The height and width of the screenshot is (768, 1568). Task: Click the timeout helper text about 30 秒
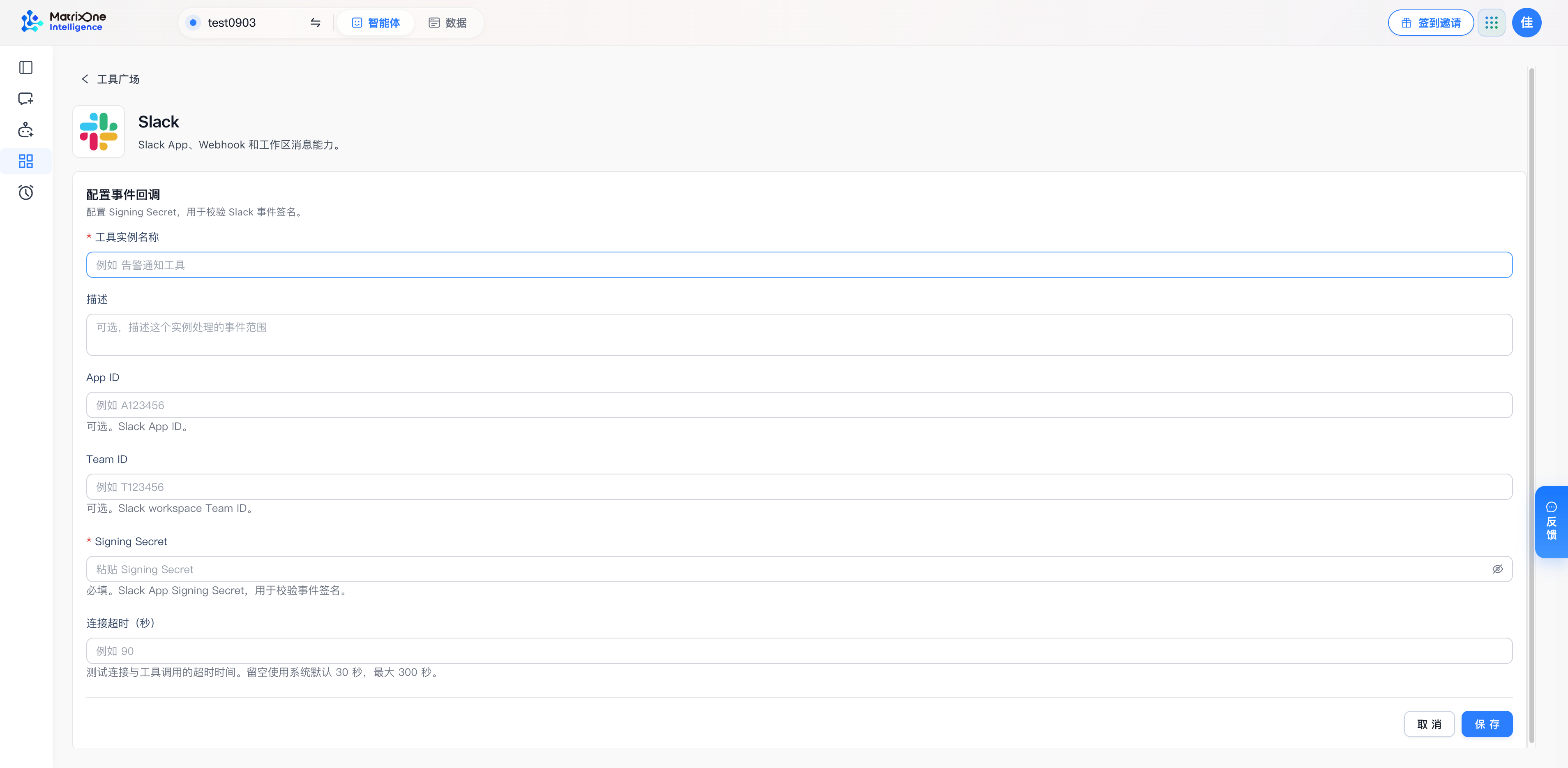(x=263, y=672)
